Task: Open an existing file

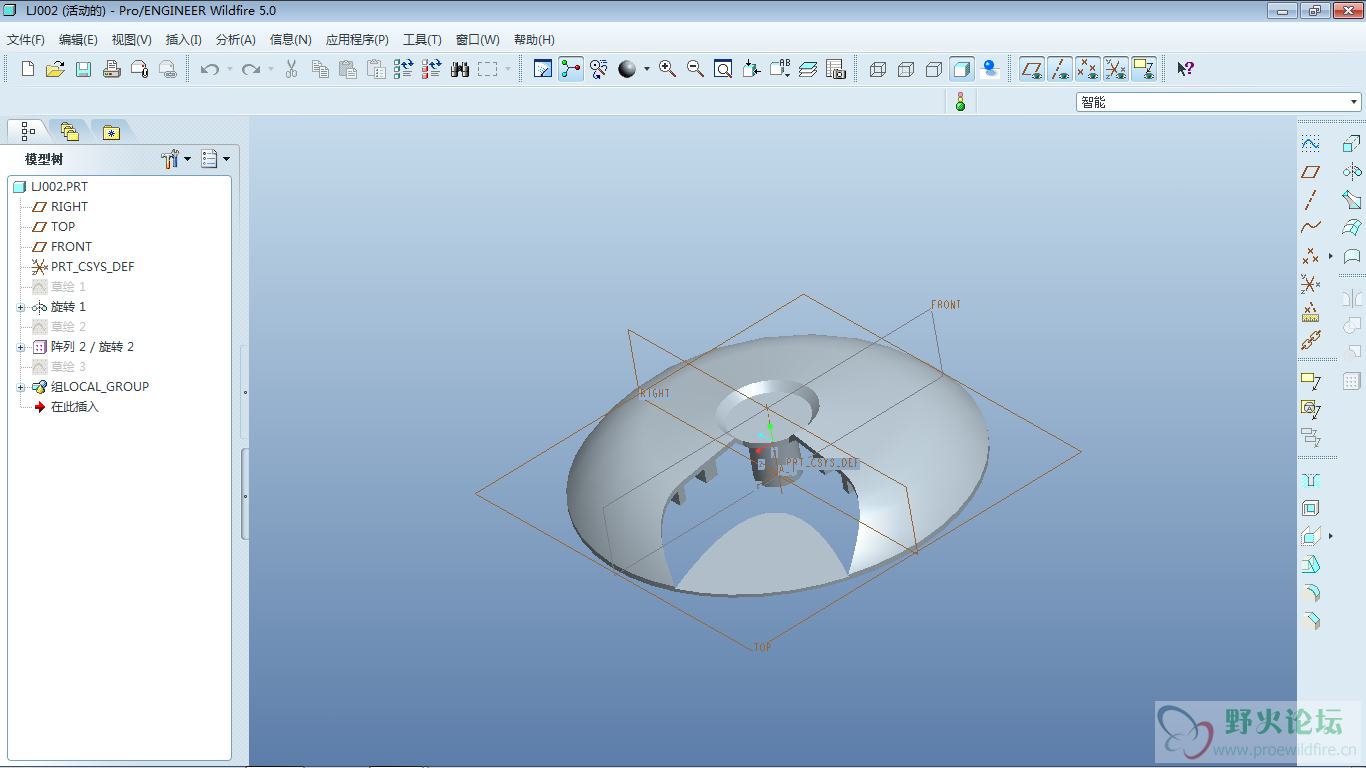Action: tap(55, 69)
